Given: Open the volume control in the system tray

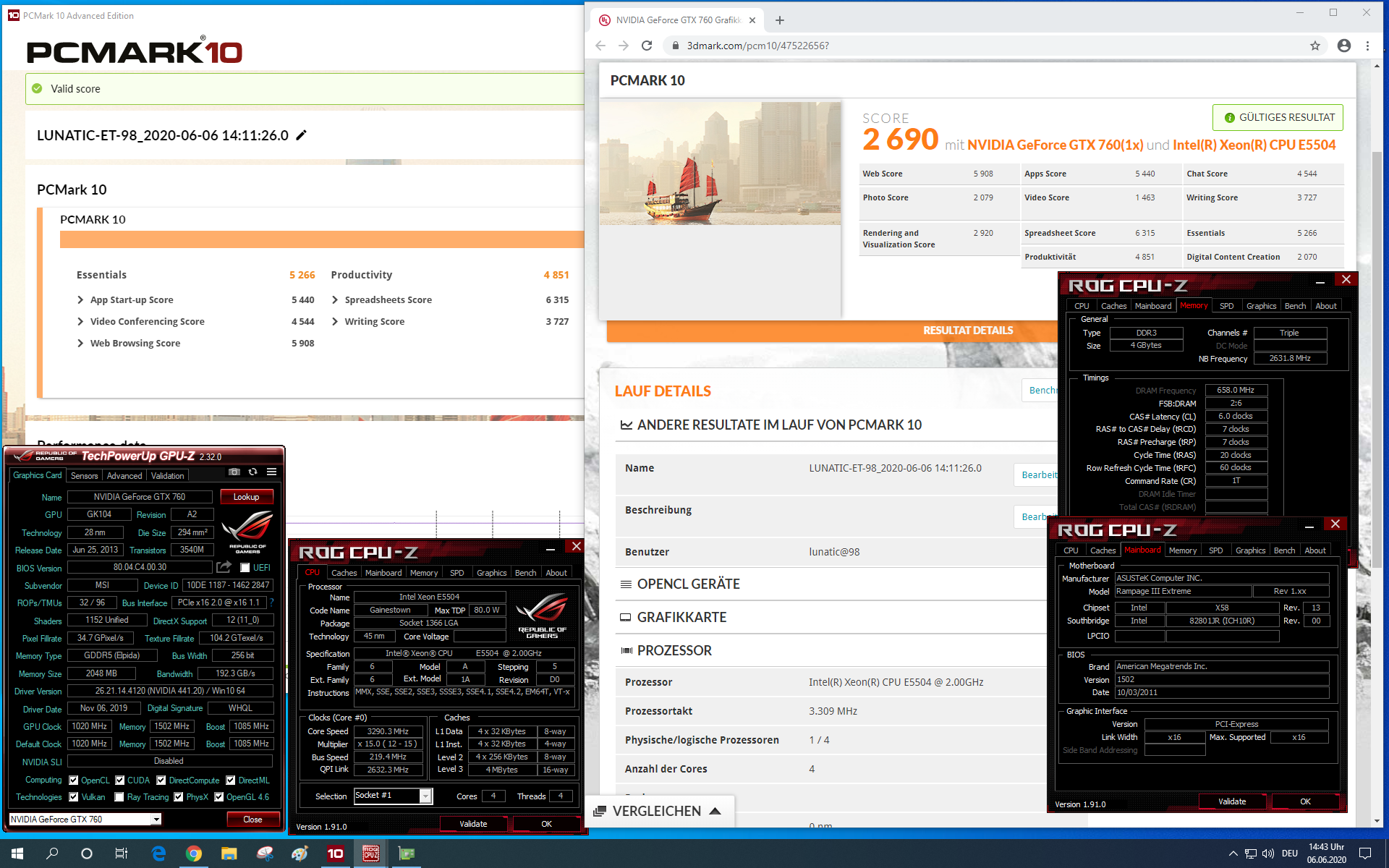Looking at the screenshot, I should point(1268,854).
